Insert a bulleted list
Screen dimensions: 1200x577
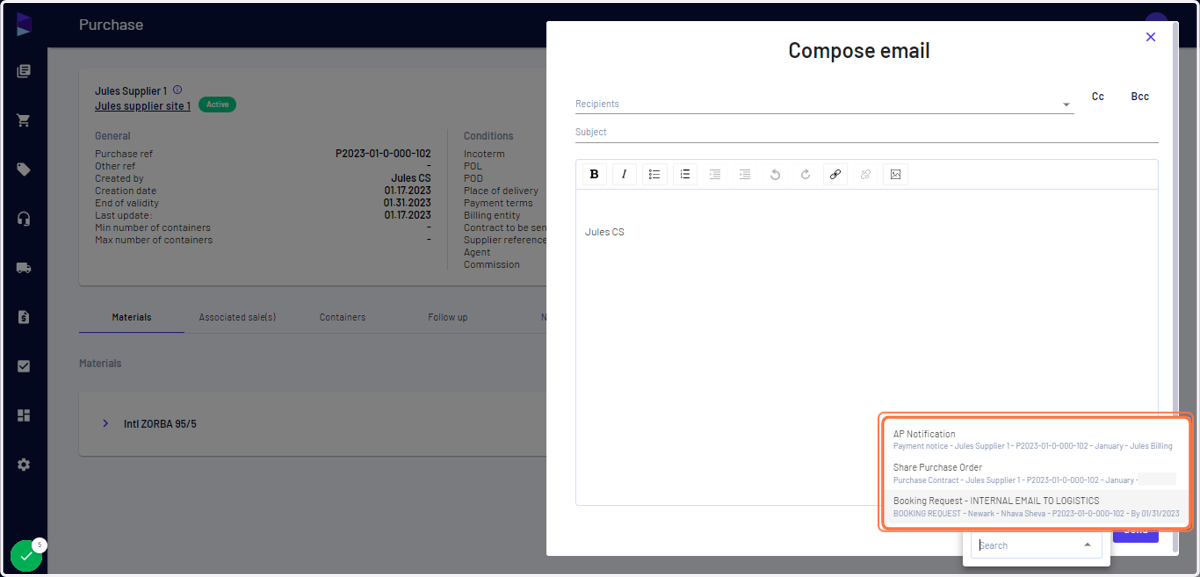[x=655, y=174]
